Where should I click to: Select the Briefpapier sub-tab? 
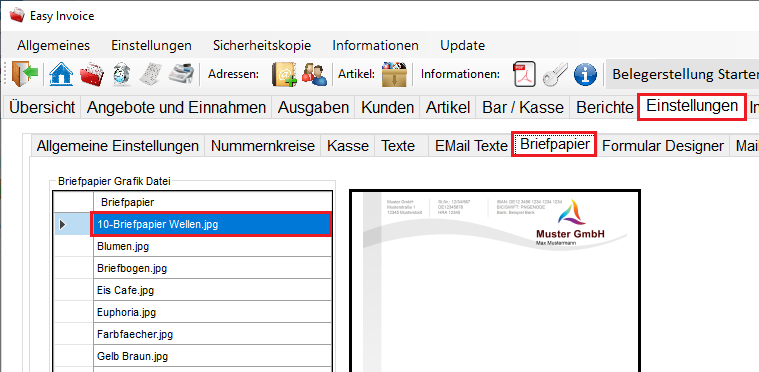[x=555, y=144]
